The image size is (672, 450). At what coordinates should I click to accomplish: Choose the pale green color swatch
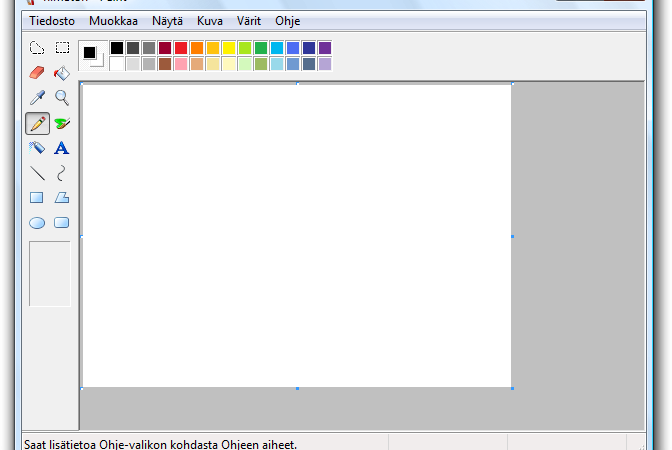pos(245,64)
